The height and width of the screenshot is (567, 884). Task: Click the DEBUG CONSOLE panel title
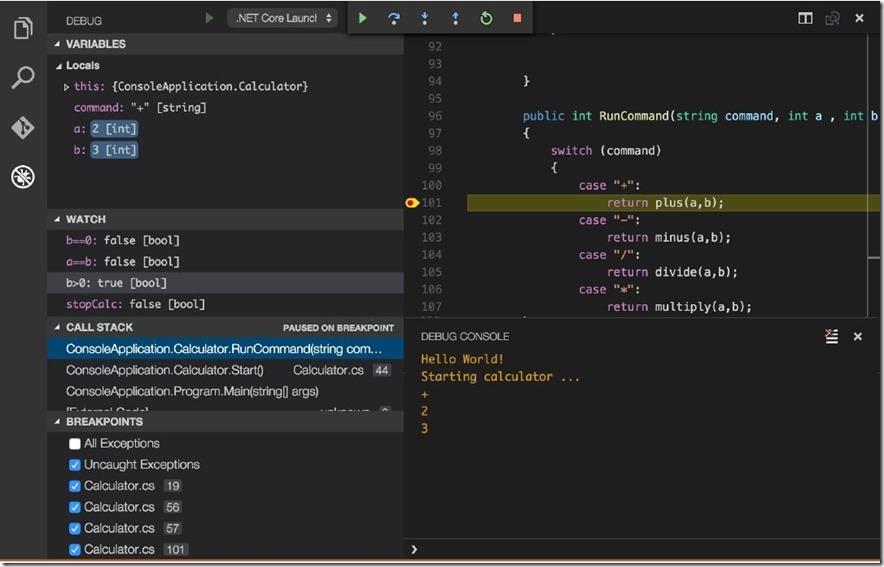pyautogui.click(x=465, y=336)
